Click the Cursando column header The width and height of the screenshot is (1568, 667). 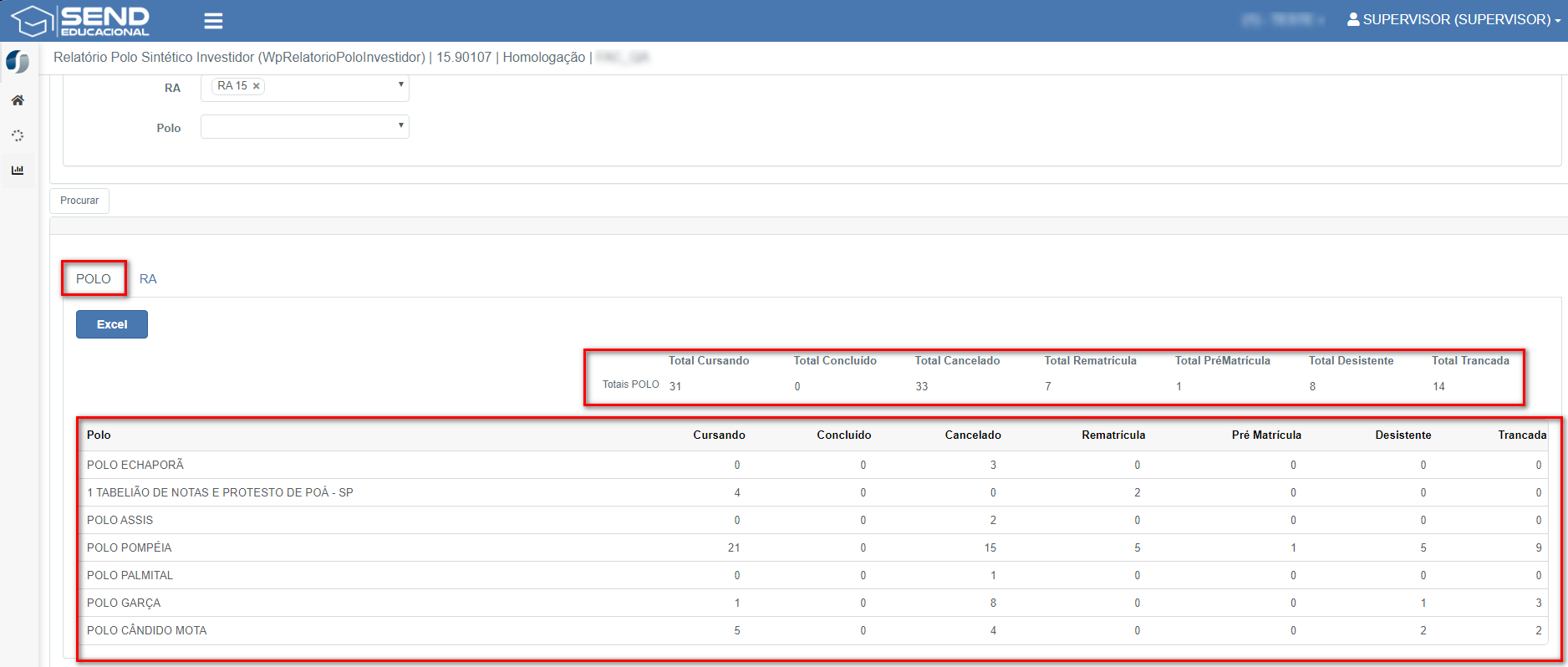(x=719, y=435)
